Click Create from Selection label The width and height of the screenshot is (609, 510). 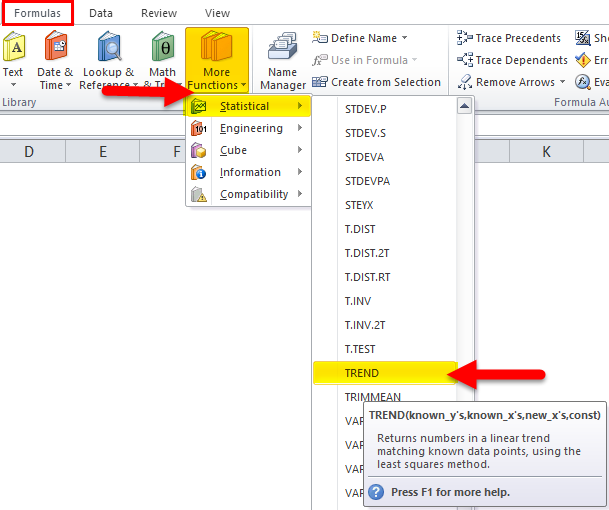click(x=386, y=82)
